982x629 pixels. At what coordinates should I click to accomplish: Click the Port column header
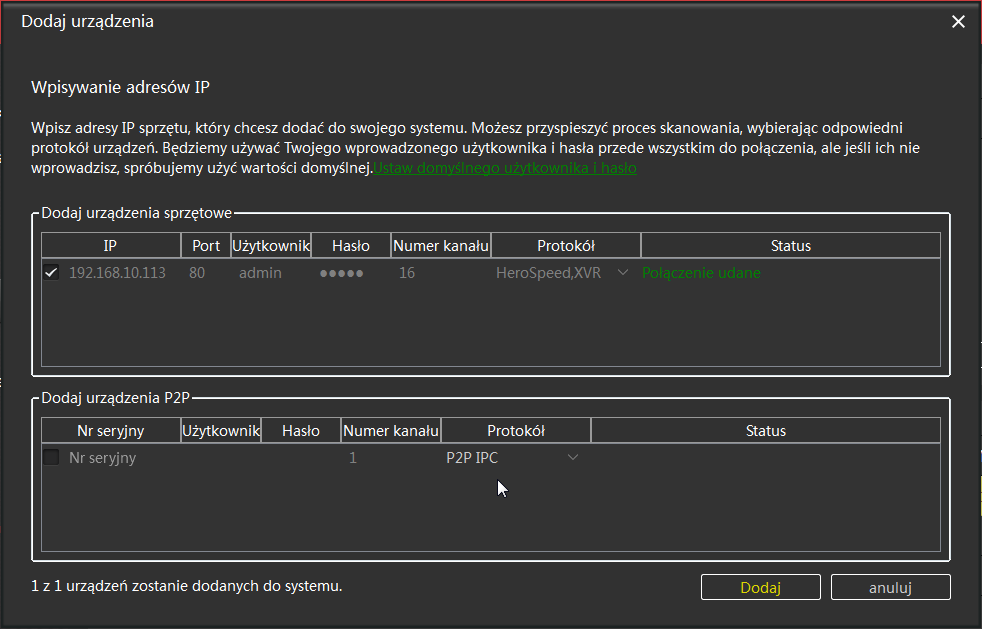tap(205, 245)
